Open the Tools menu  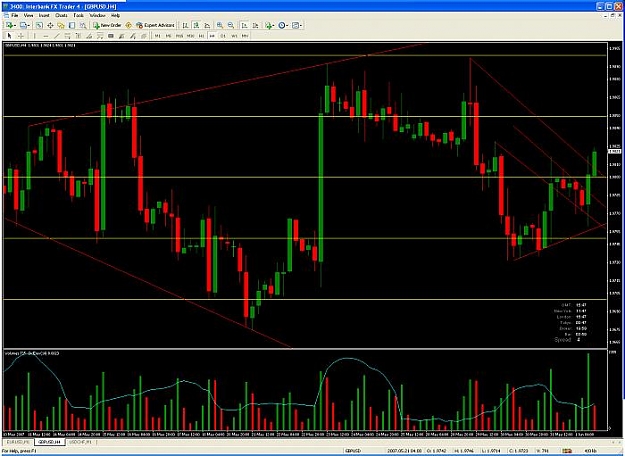pos(79,15)
